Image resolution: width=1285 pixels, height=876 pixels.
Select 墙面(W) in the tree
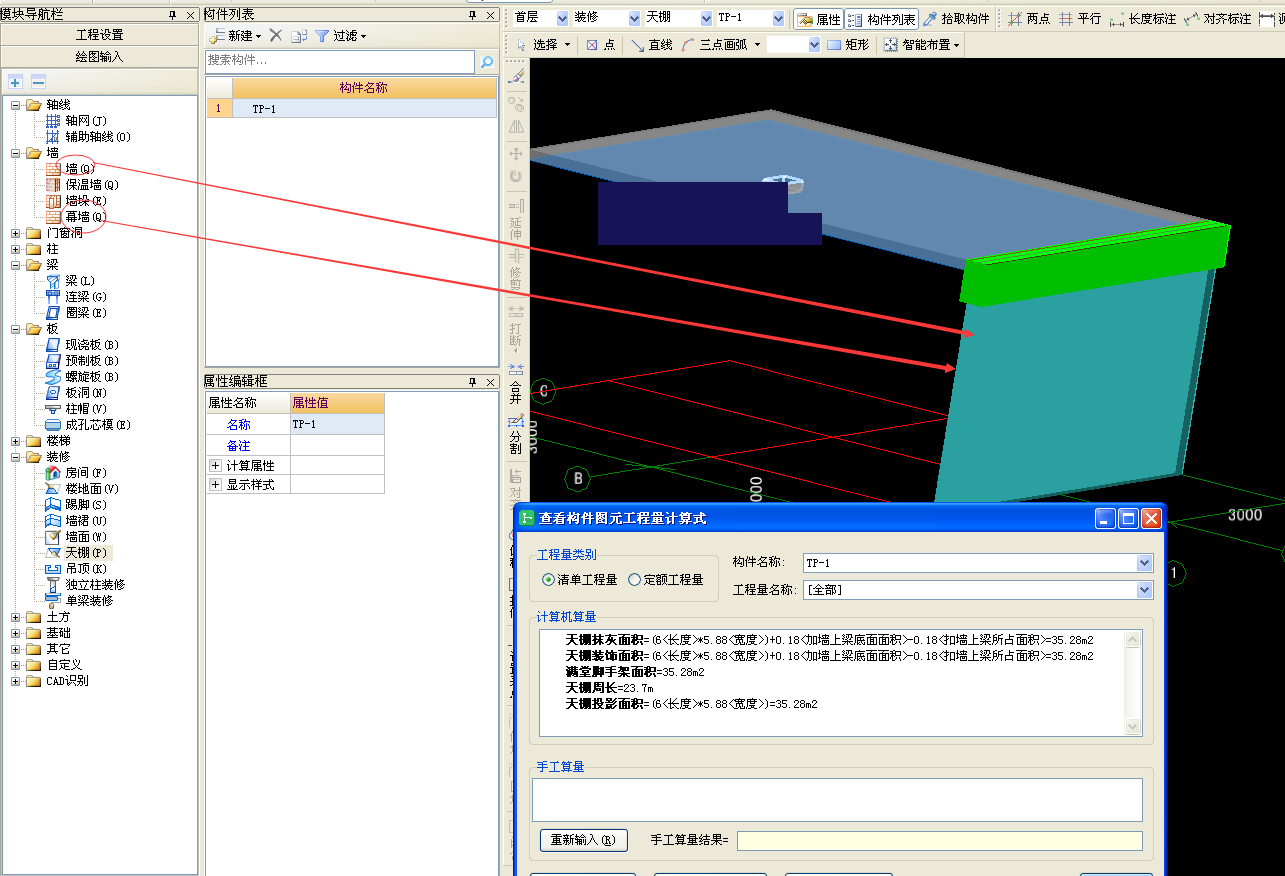pyautogui.click(x=86, y=536)
